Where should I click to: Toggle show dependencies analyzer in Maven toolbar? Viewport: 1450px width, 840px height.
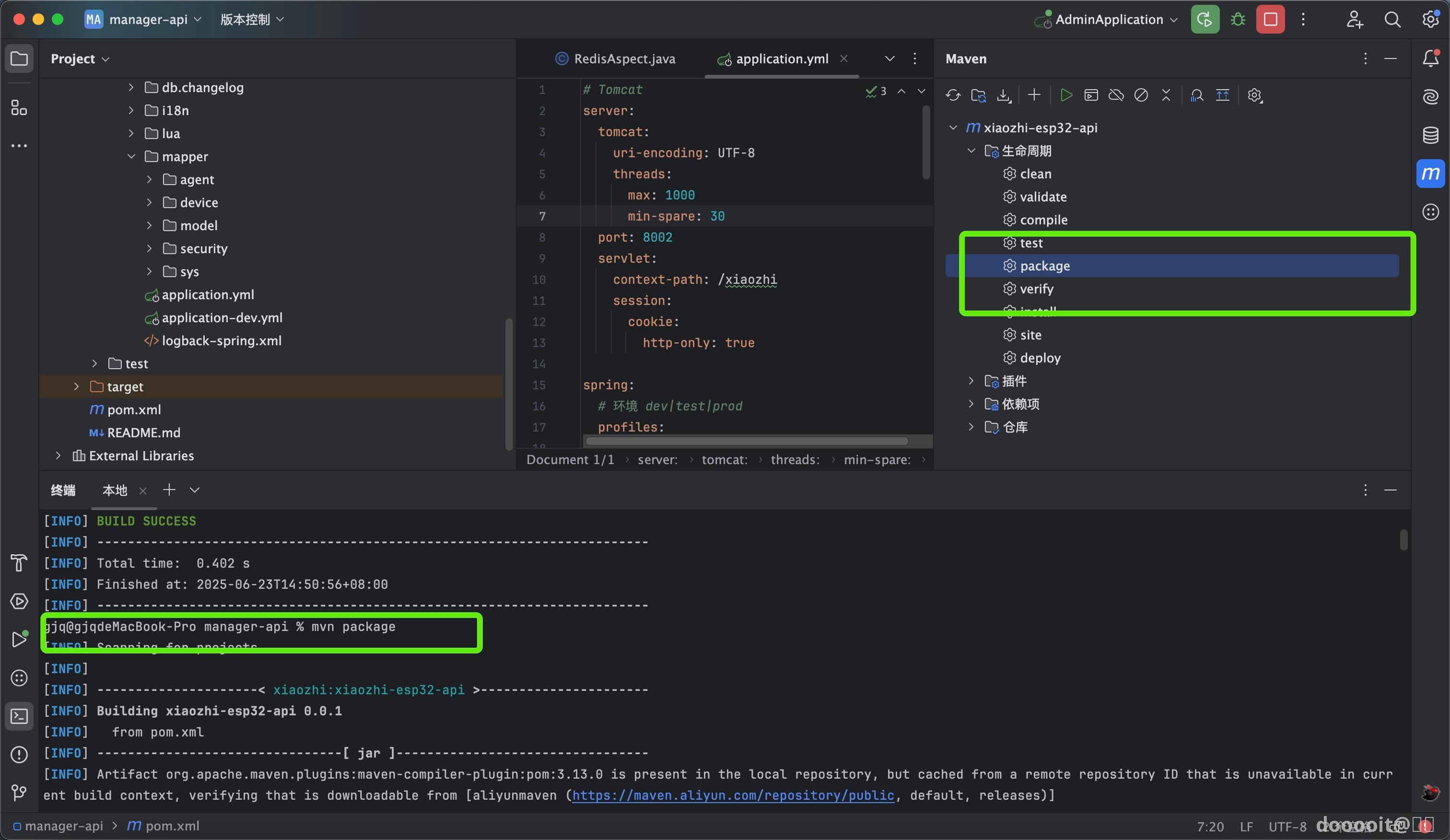coord(1197,95)
